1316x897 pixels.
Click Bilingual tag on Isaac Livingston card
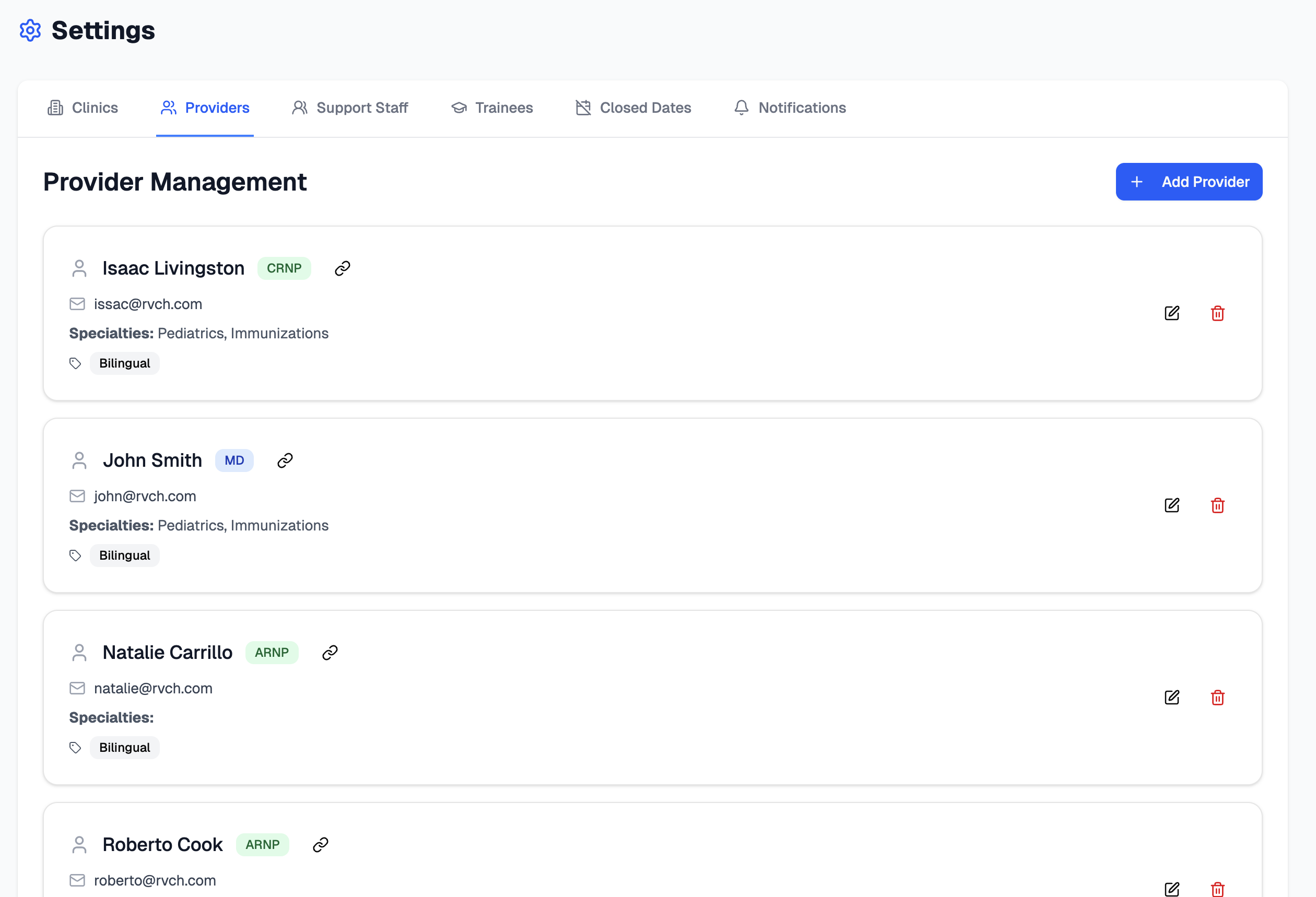click(125, 363)
